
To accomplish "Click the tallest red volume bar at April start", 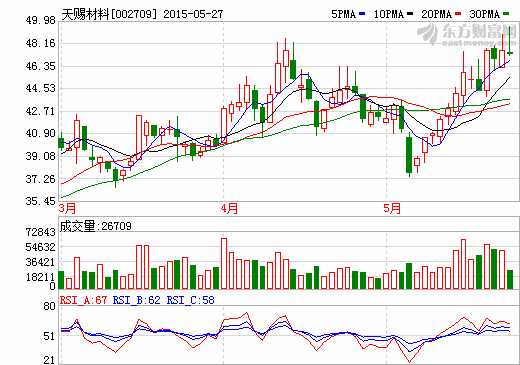I will point(224,263).
